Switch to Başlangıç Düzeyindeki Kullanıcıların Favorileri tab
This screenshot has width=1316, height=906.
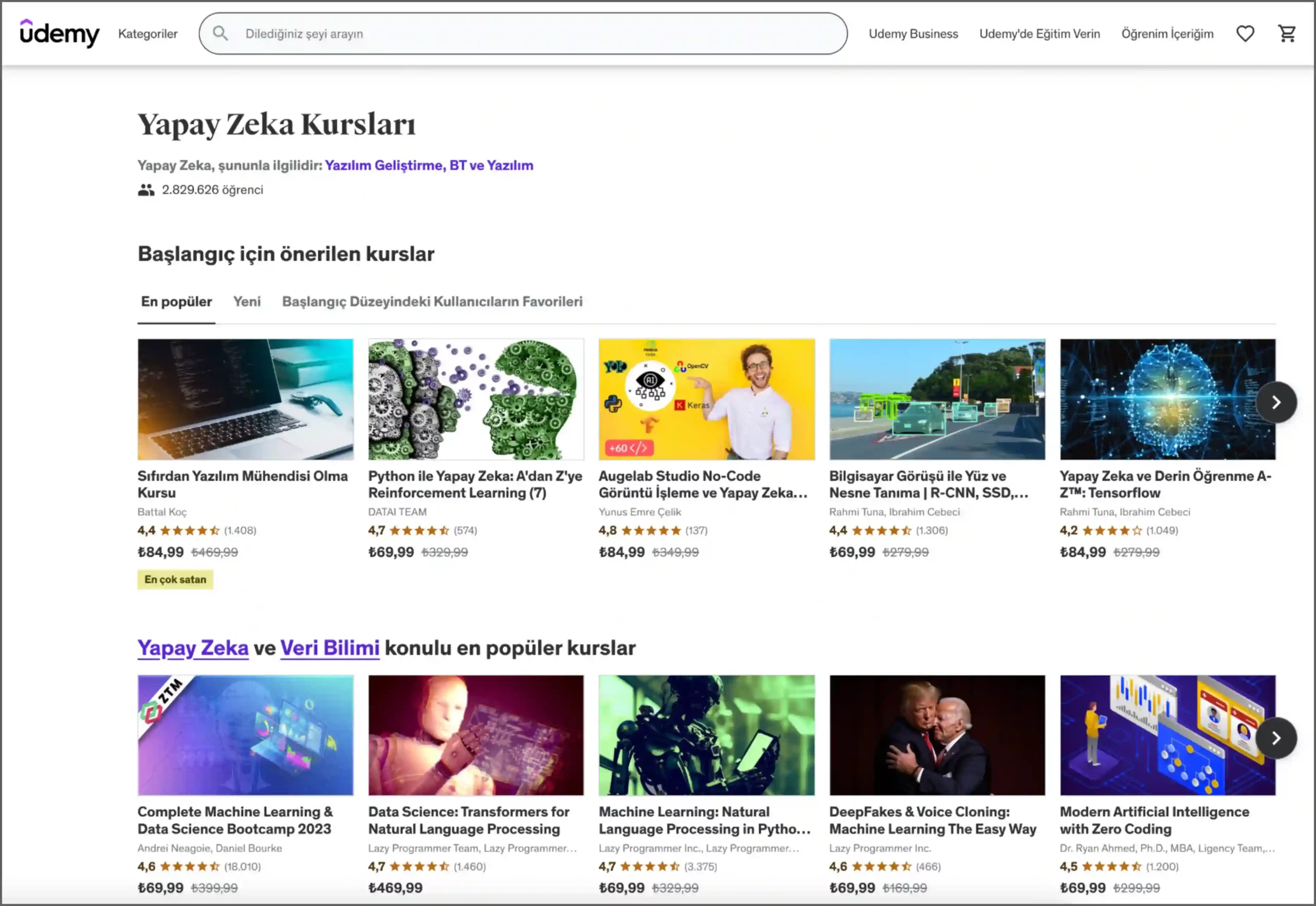click(432, 302)
